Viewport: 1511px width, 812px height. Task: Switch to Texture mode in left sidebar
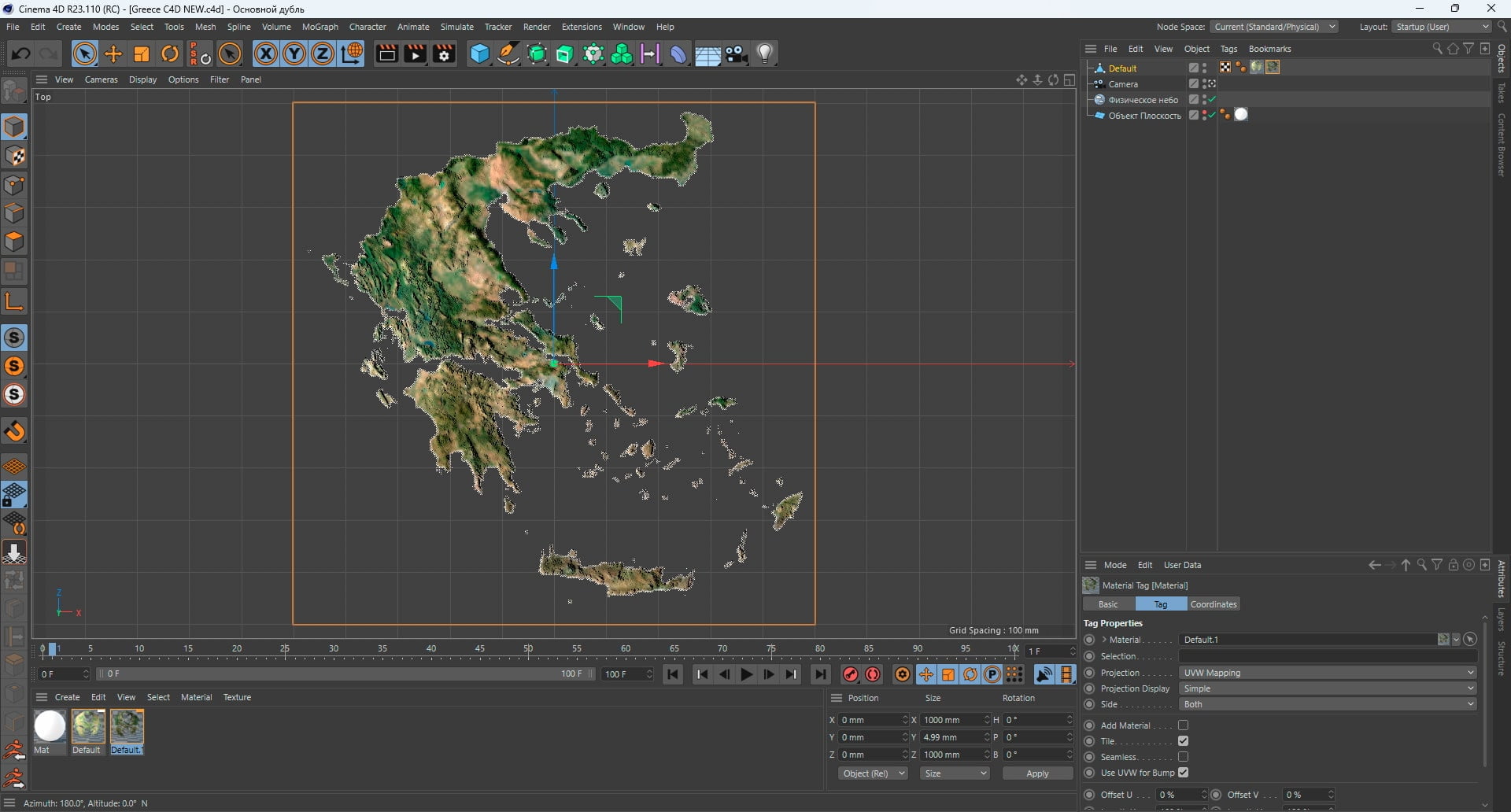(x=14, y=156)
